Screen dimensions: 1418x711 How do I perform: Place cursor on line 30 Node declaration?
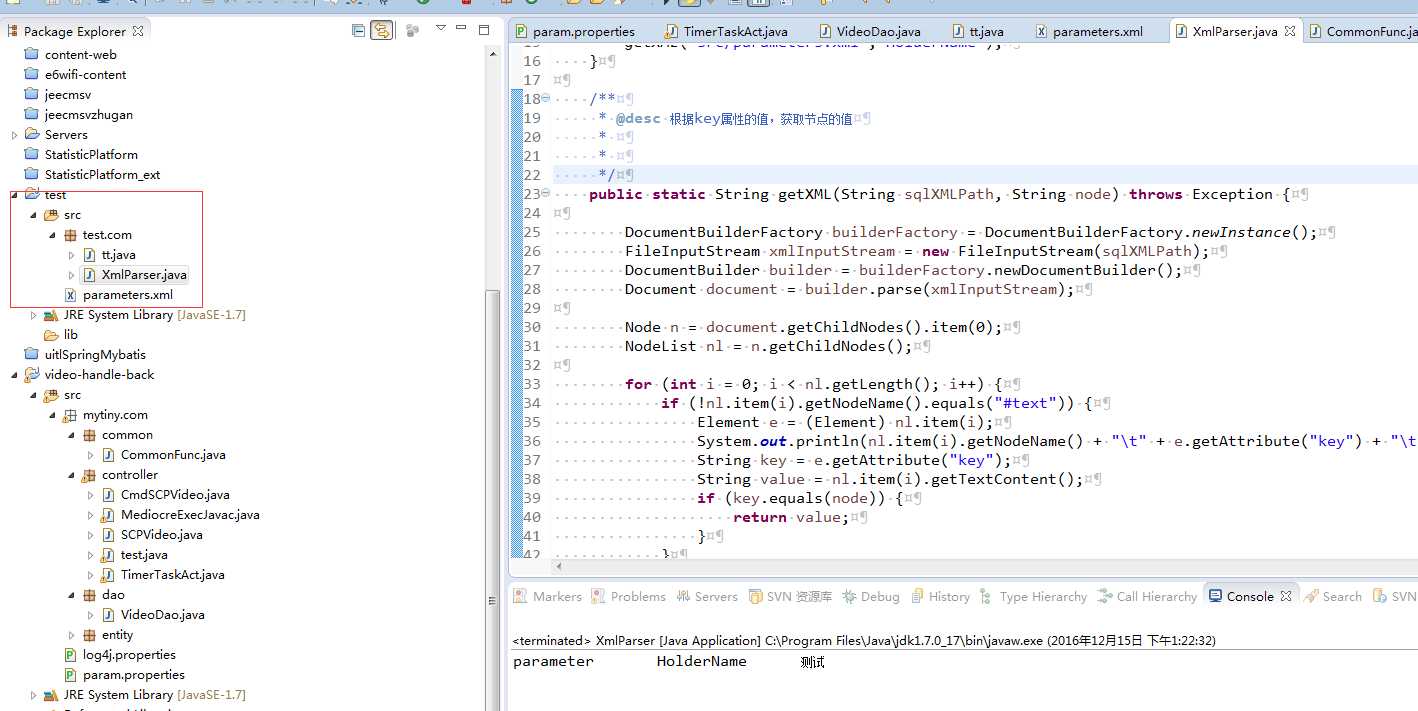(x=813, y=327)
